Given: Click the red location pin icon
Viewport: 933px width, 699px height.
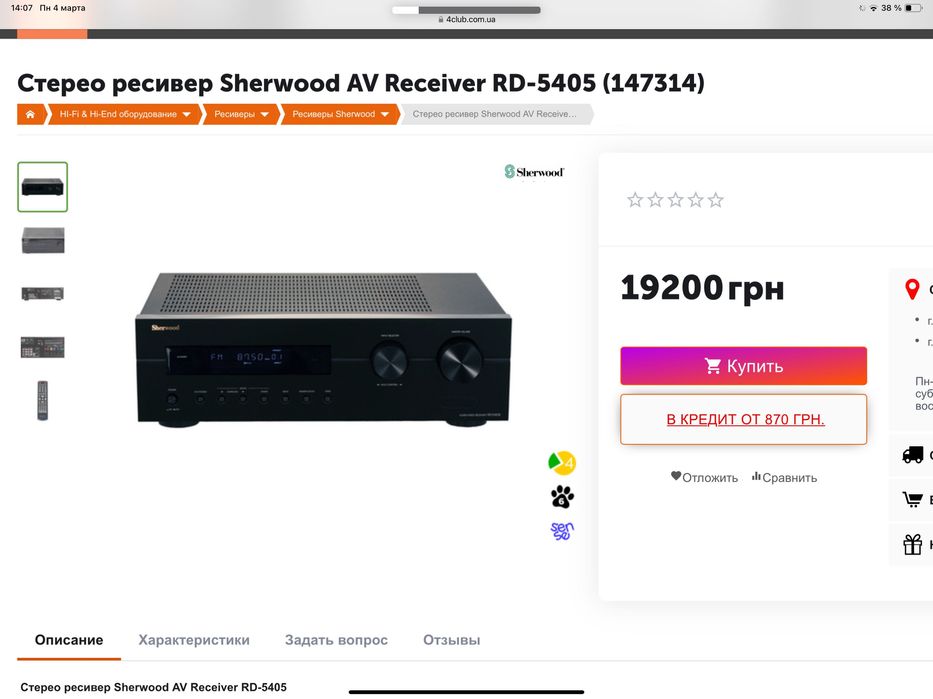Looking at the screenshot, I should [912, 289].
